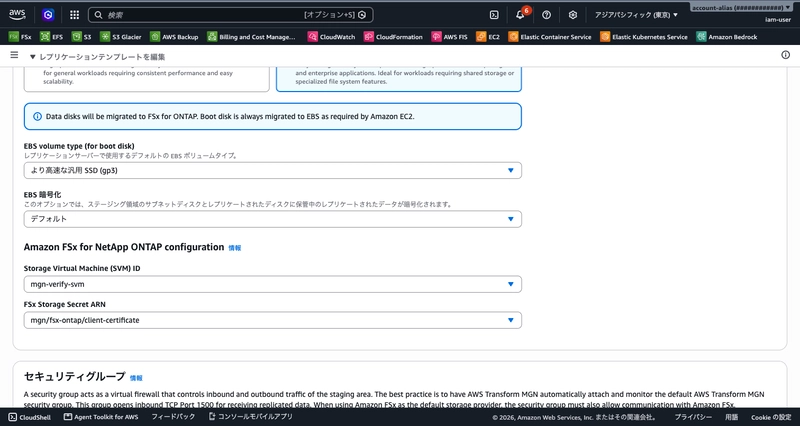Select the general workloads storage option card
Screen dimensions: 800x426
(146, 79)
